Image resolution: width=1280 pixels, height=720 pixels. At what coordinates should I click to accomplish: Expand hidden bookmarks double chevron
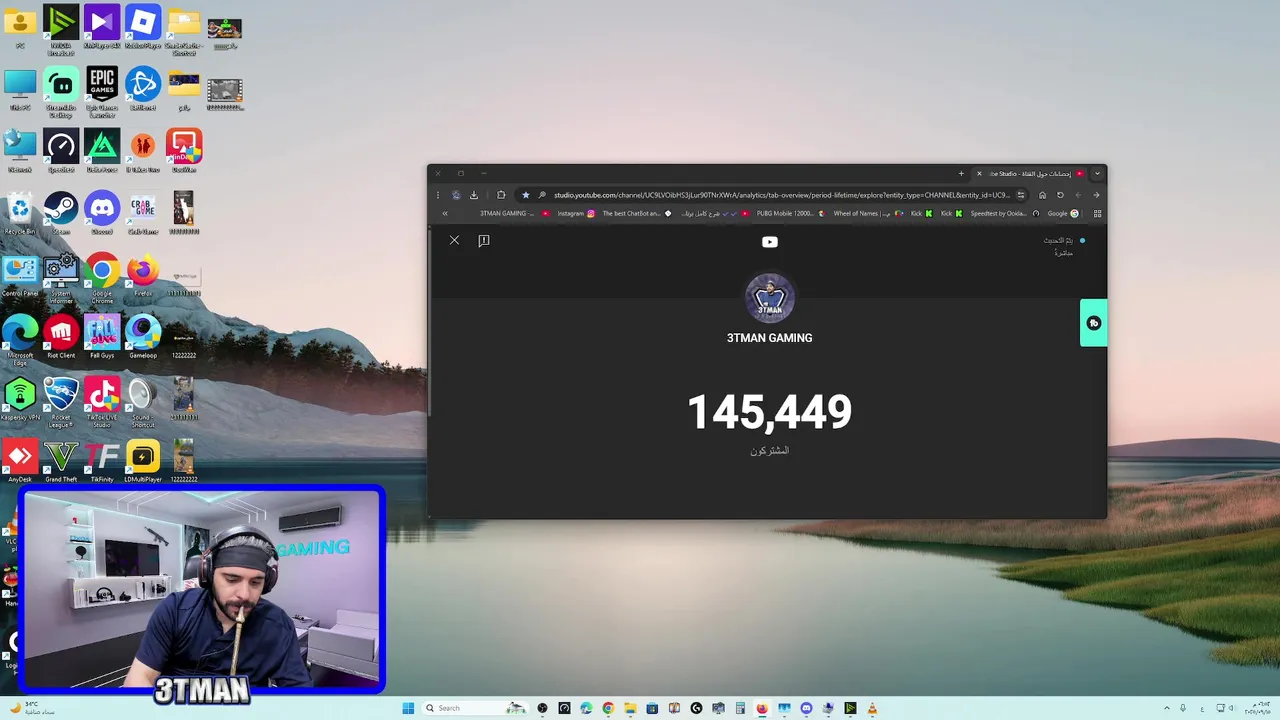coord(445,213)
